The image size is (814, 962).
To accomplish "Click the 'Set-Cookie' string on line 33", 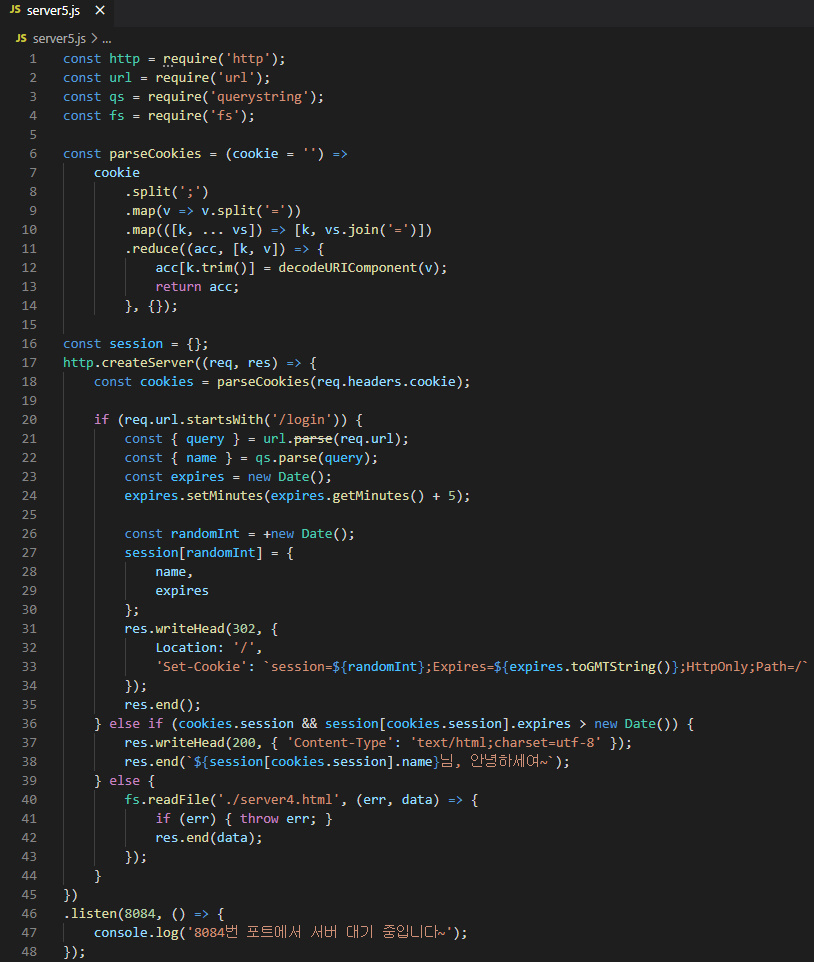I will (x=201, y=668).
